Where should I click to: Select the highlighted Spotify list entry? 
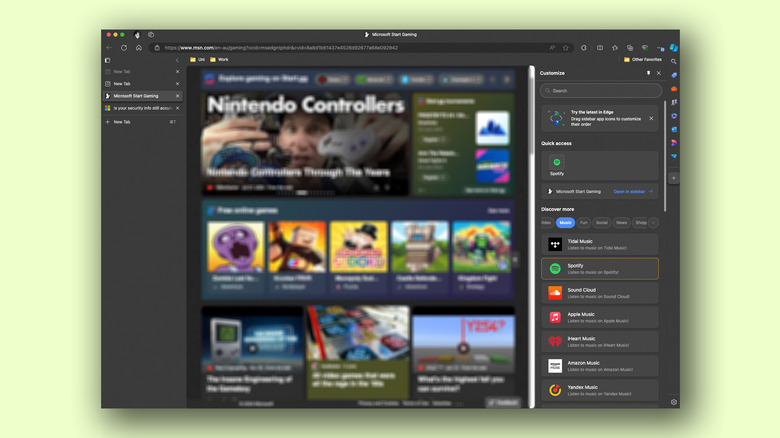tap(600, 269)
